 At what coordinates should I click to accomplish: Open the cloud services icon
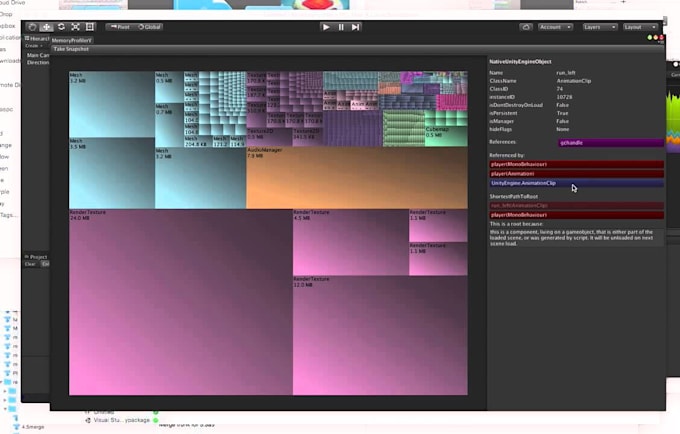(526, 27)
